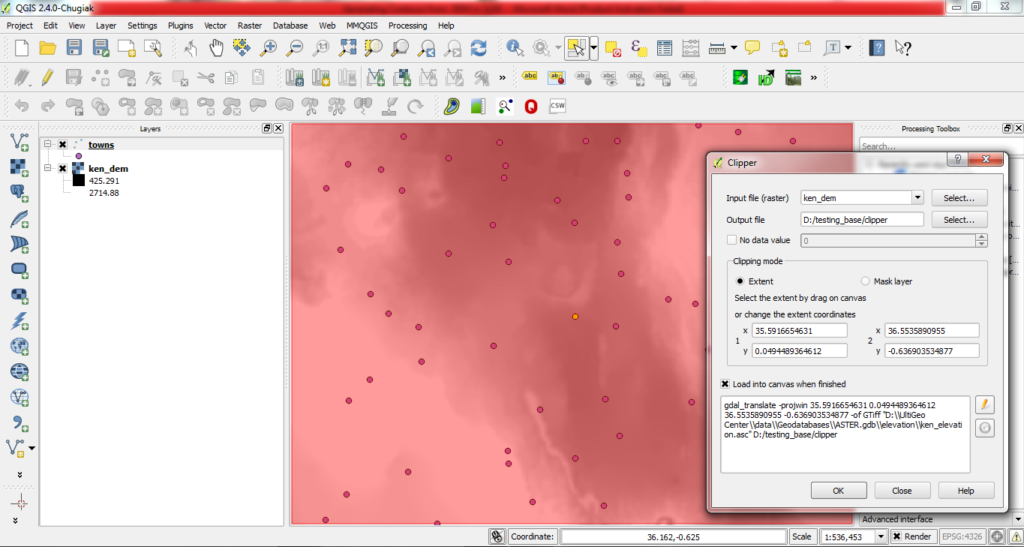Screen dimensions: 1024x547
Task: Open the select features tool dropdown arrow
Action: [594, 48]
